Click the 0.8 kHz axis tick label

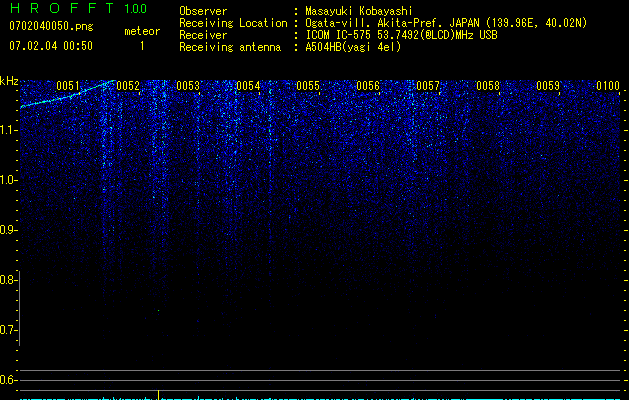click(x=8, y=280)
